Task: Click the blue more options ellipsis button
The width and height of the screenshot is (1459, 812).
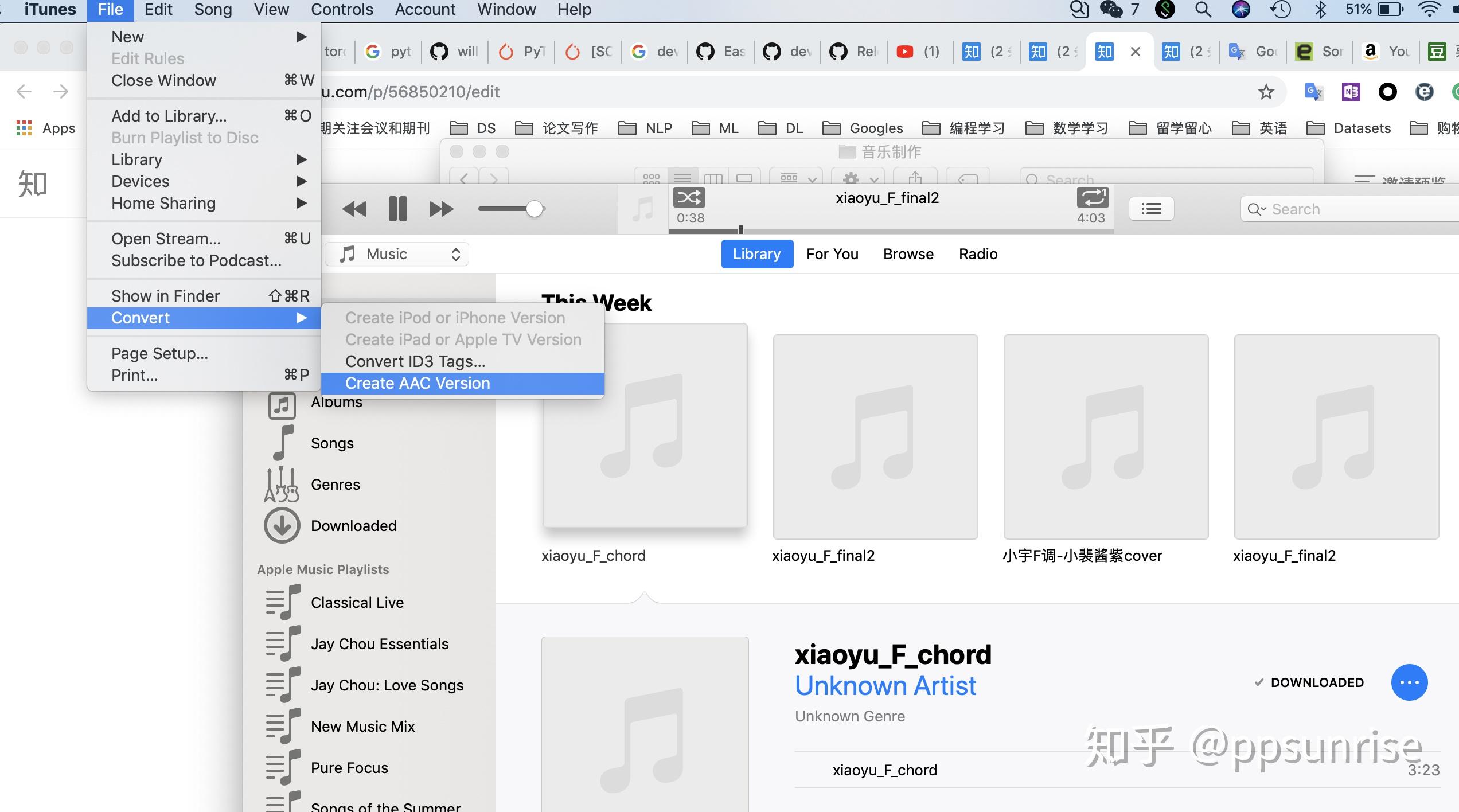Action: pyautogui.click(x=1409, y=682)
